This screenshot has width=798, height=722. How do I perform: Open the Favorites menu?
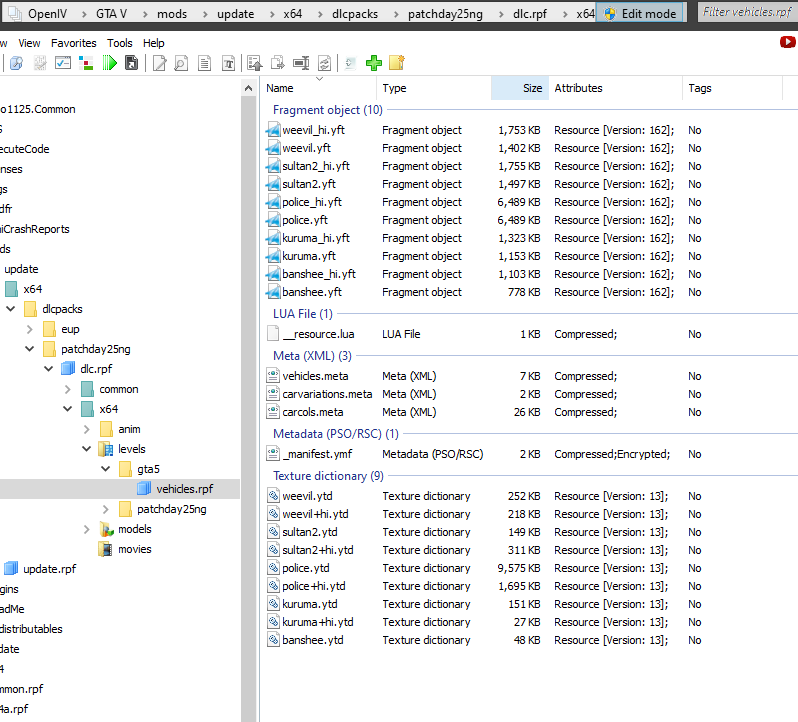74,43
